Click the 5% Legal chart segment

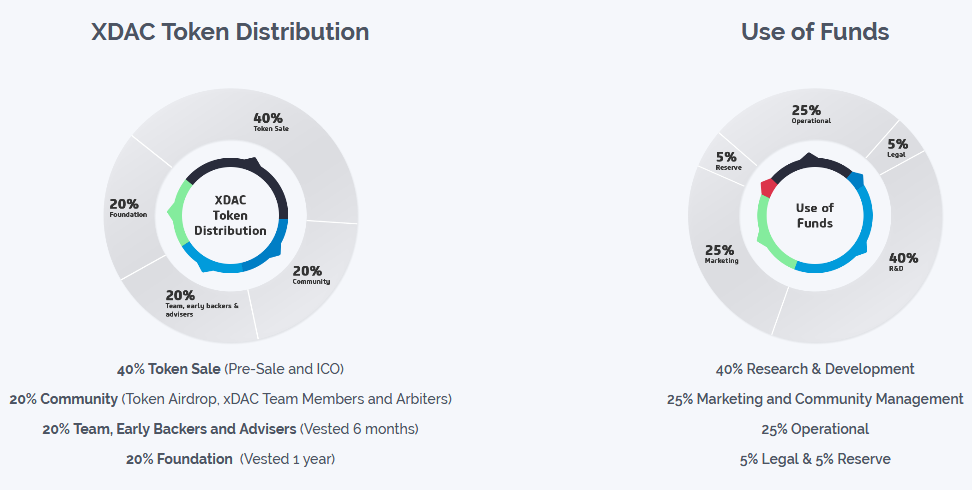coord(897,148)
